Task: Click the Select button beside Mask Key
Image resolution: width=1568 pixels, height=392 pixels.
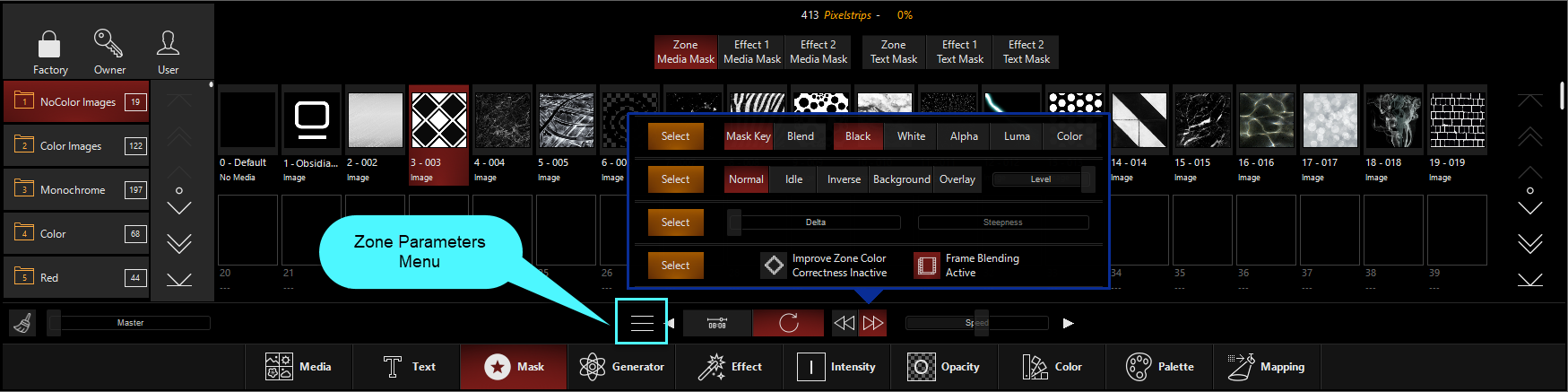Action: (675, 136)
